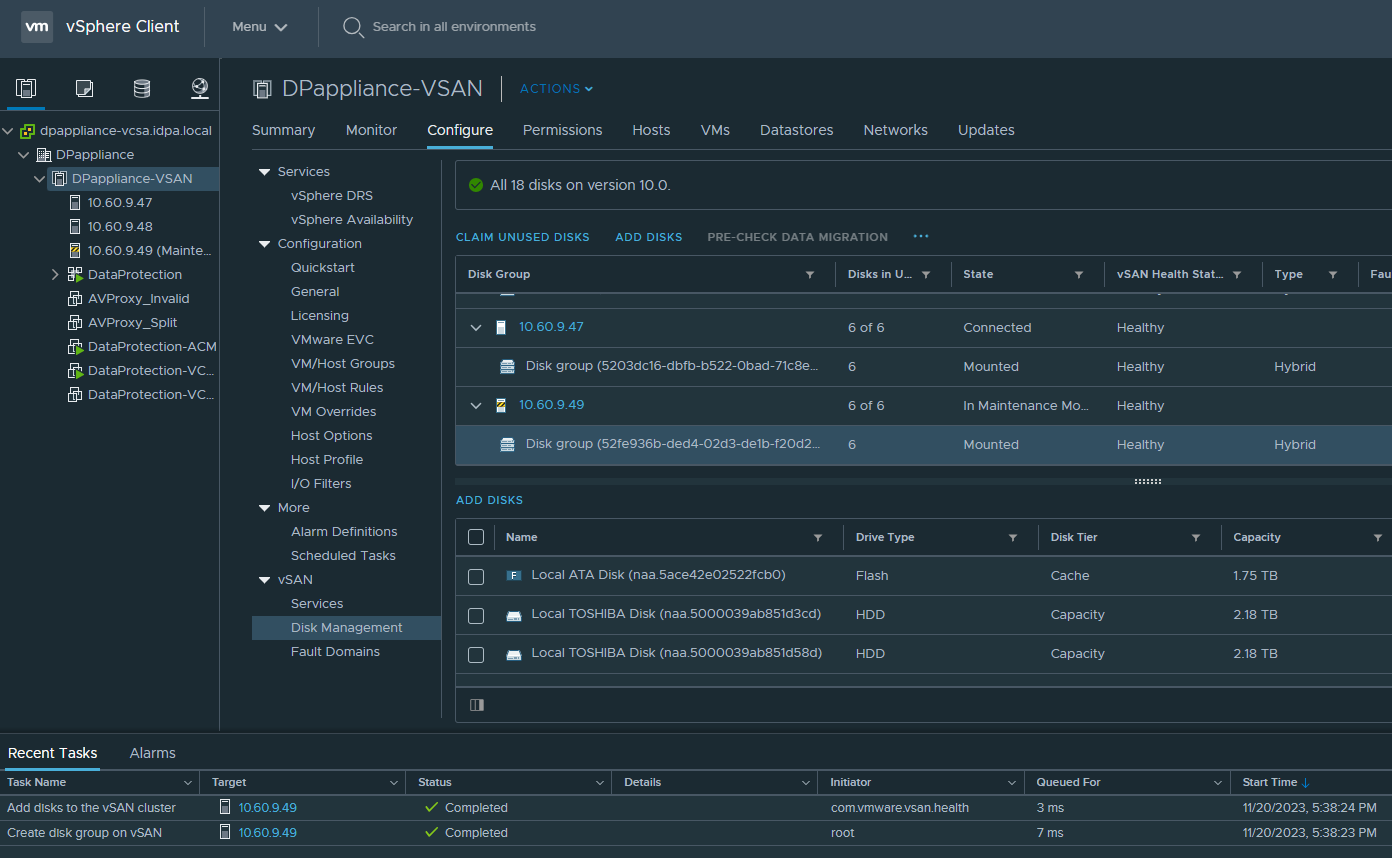Image resolution: width=1392 pixels, height=858 pixels.
Task: Click the search magnifier icon
Action: coord(352,27)
